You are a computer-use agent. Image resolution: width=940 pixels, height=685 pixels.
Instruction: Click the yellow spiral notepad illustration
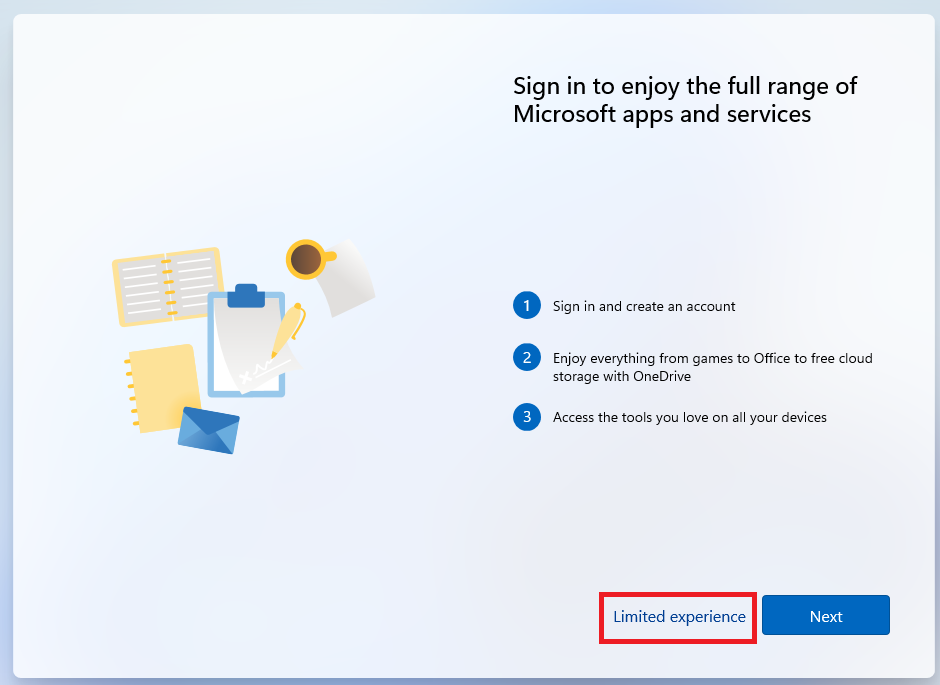(161, 387)
